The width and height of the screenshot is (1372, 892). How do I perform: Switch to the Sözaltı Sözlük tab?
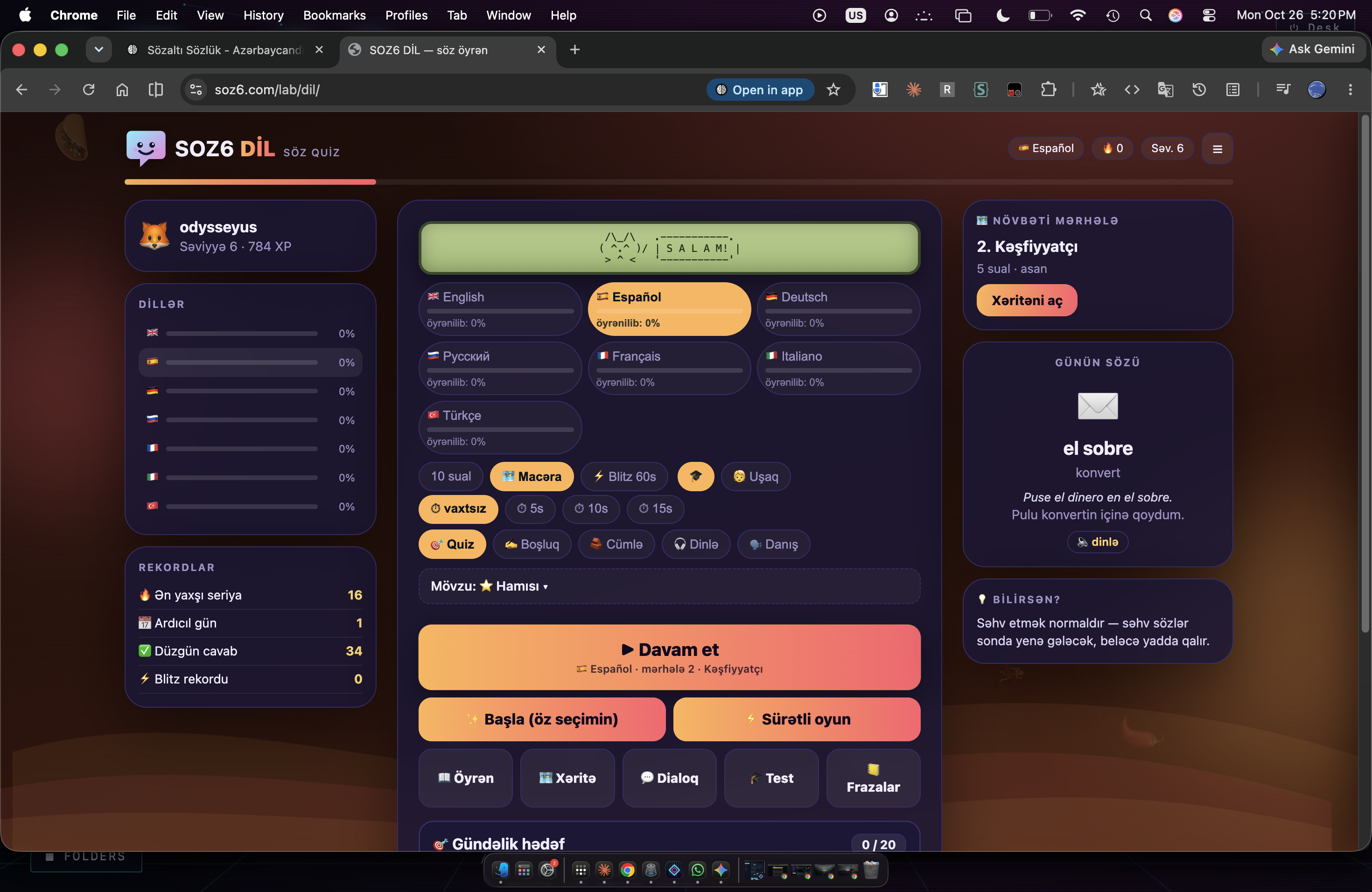tap(224, 50)
